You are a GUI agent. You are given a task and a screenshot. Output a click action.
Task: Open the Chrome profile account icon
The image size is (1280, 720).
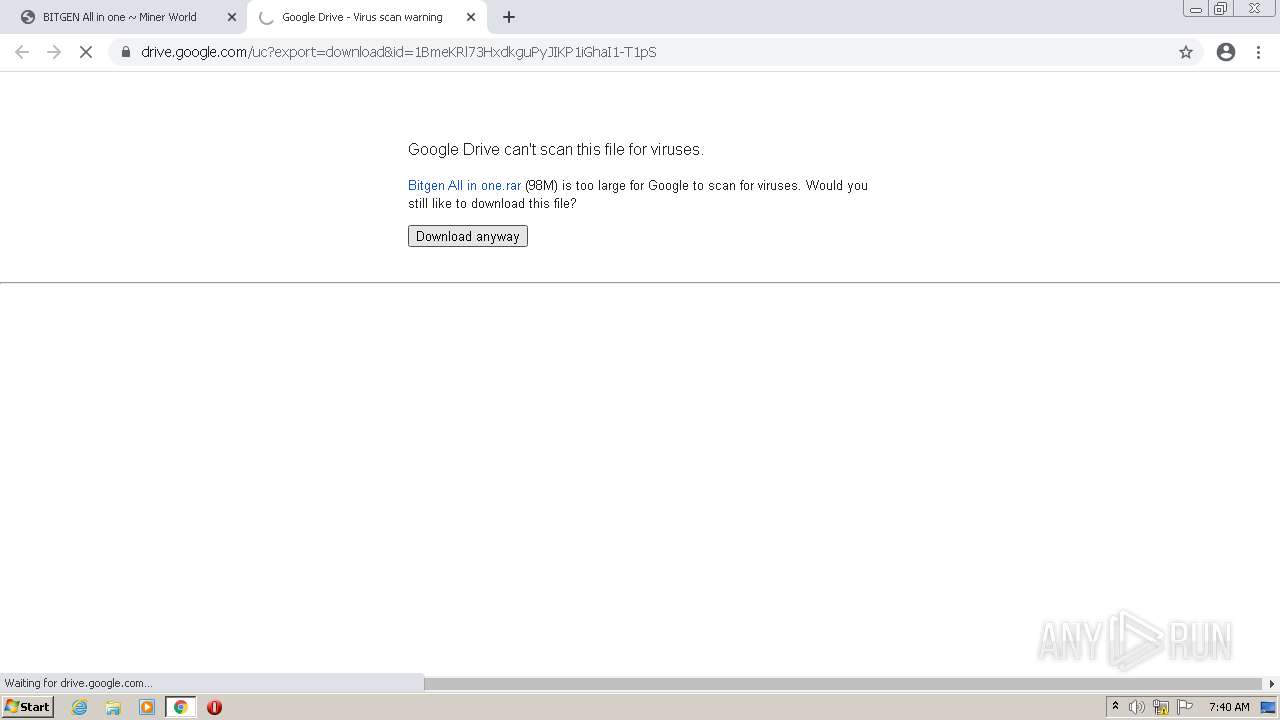(x=1226, y=52)
